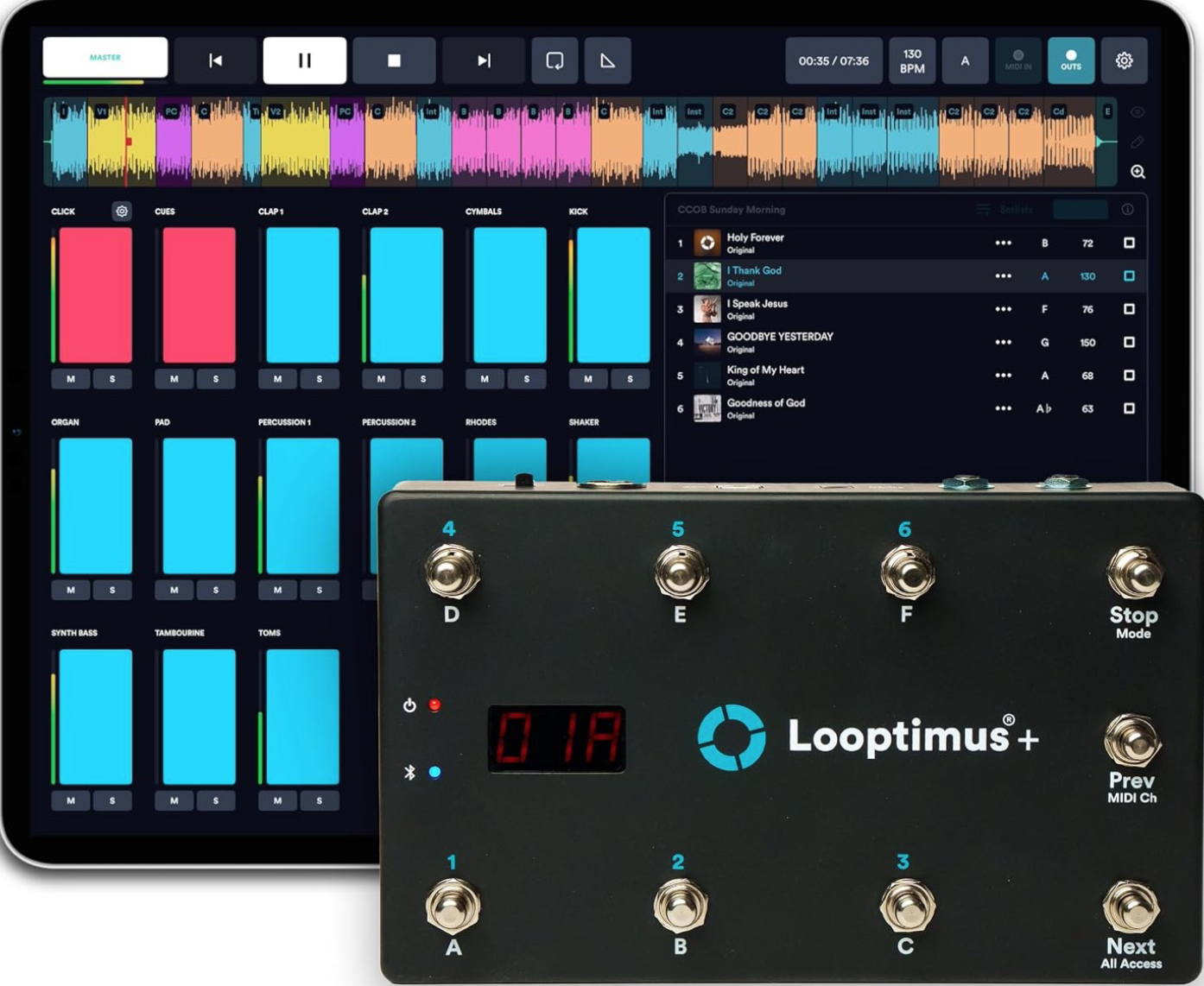Viewport: 1204px width, 986px height.
Task: Solo the SYNTH BASS track
Action: point(112,800)
